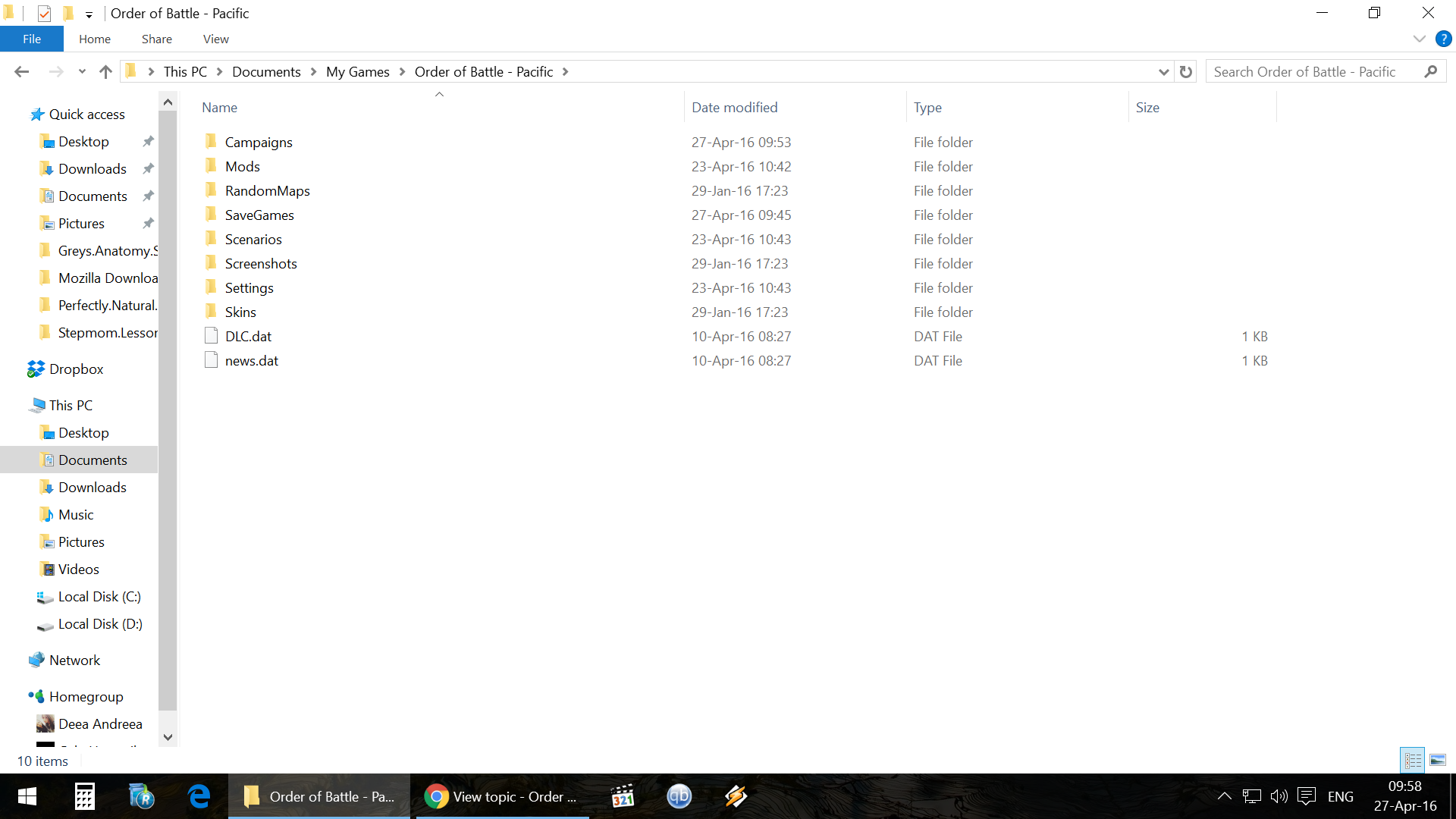Expand breadcrumb arrow after My Games
The image size is (1456, 819).
click(x=402, y=71)
